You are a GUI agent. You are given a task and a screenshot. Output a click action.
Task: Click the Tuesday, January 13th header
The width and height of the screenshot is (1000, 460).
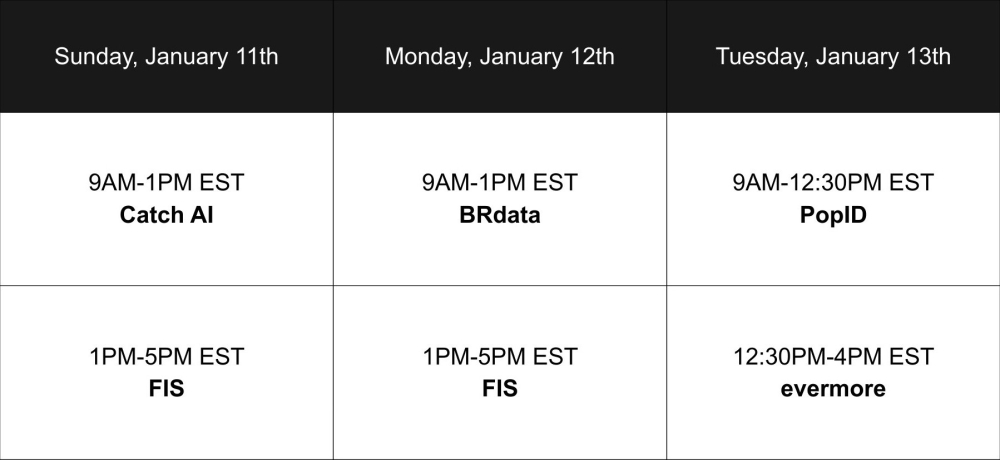833,56
